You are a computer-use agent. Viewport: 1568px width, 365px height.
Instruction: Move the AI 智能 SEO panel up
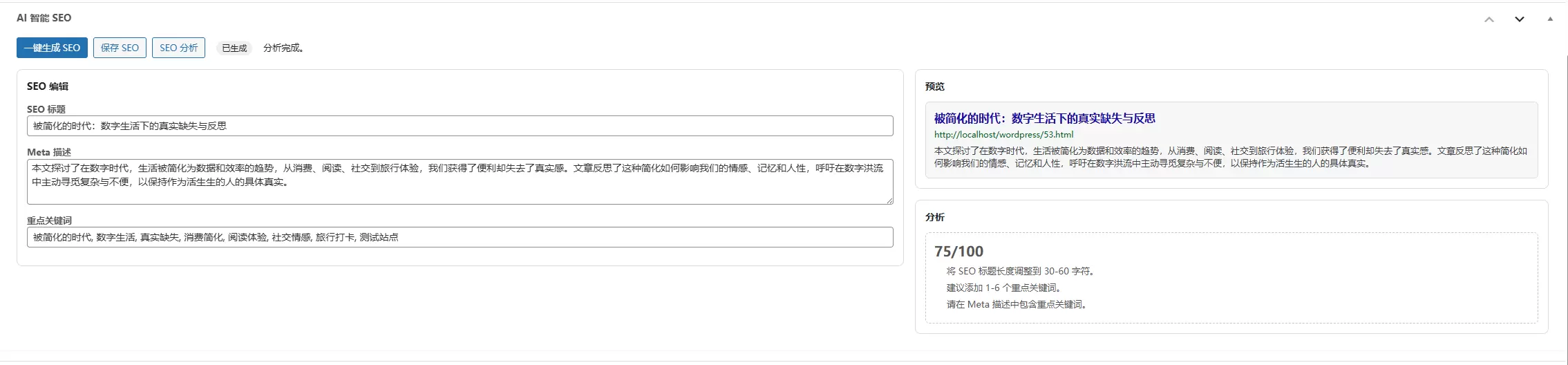1489,19
